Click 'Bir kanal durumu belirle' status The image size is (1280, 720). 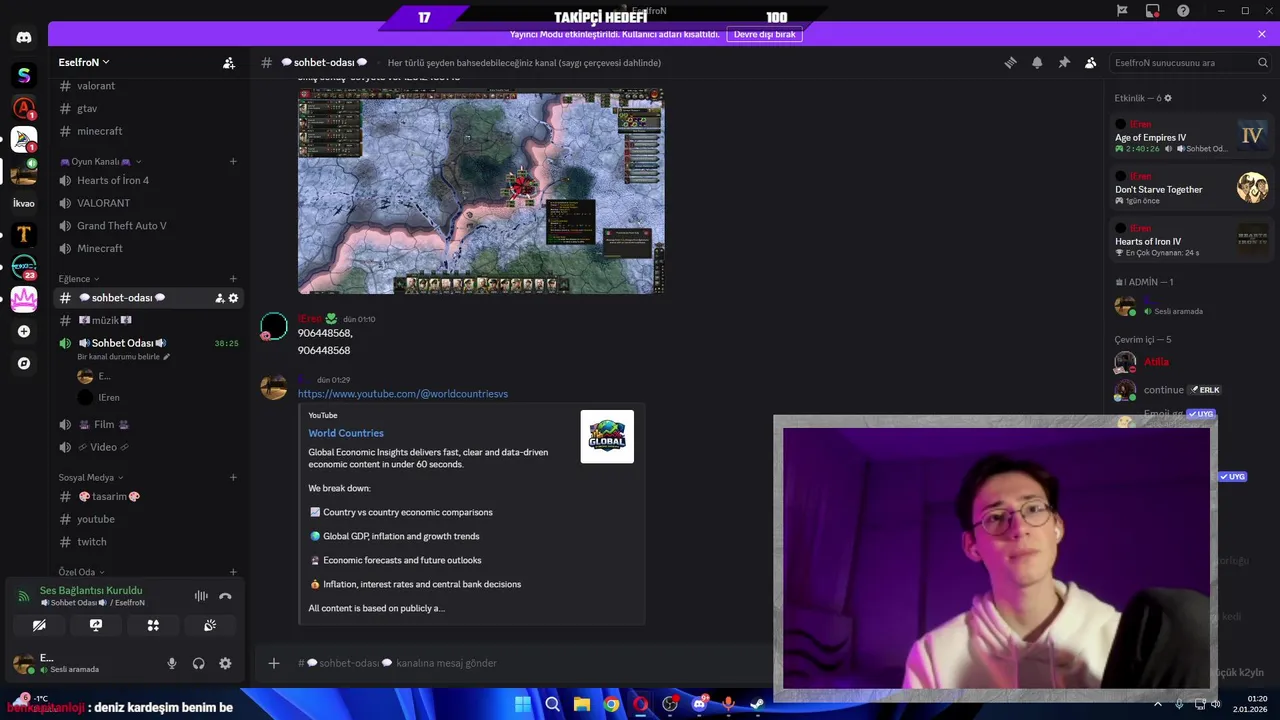(x=124, y=357)
